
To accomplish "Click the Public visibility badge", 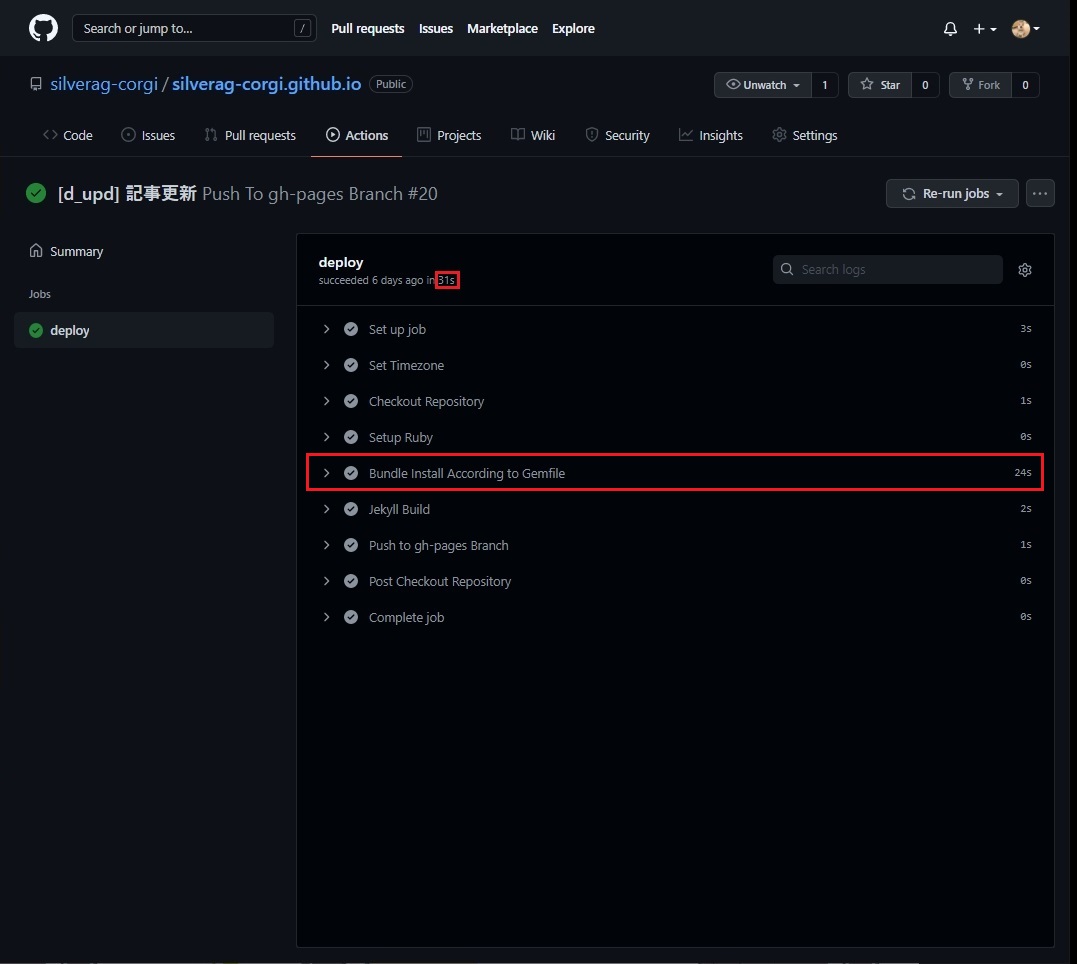I will click(391, 84).
